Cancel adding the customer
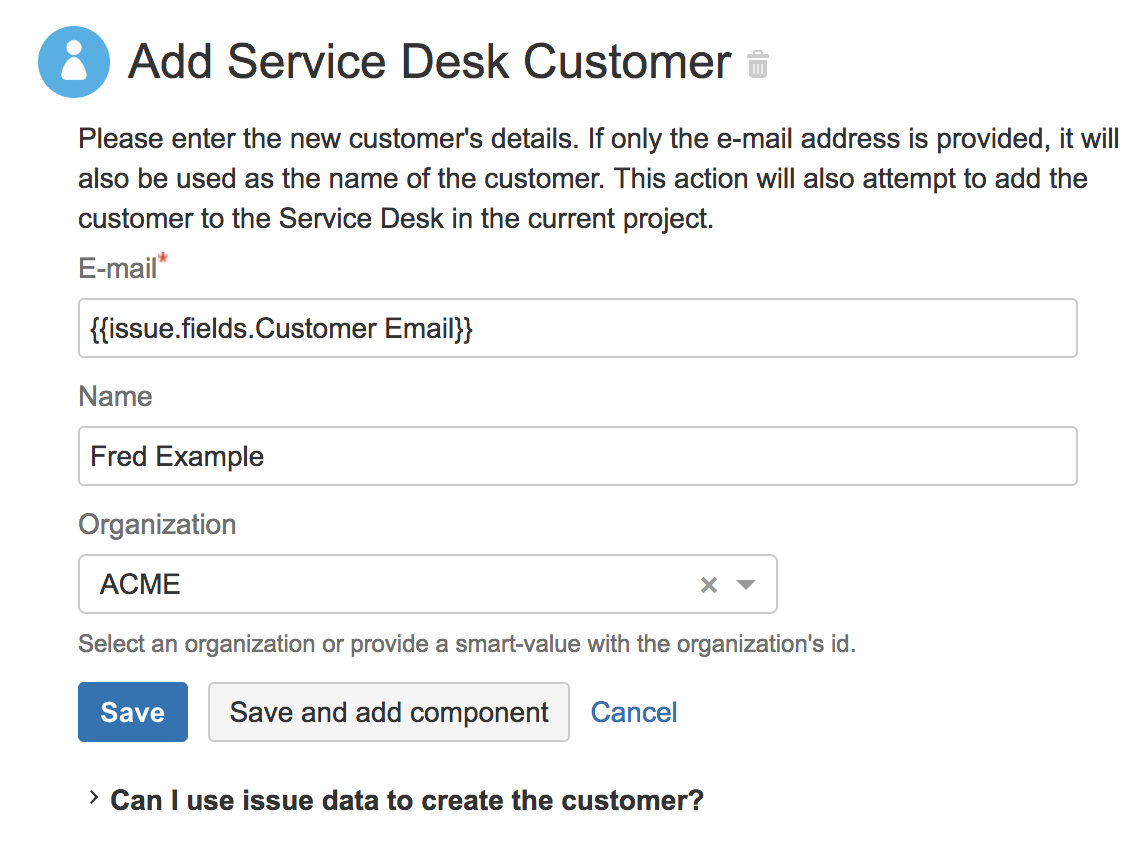Image resolution: width=1144 pixels, height=852 pixels. point(634,712)
